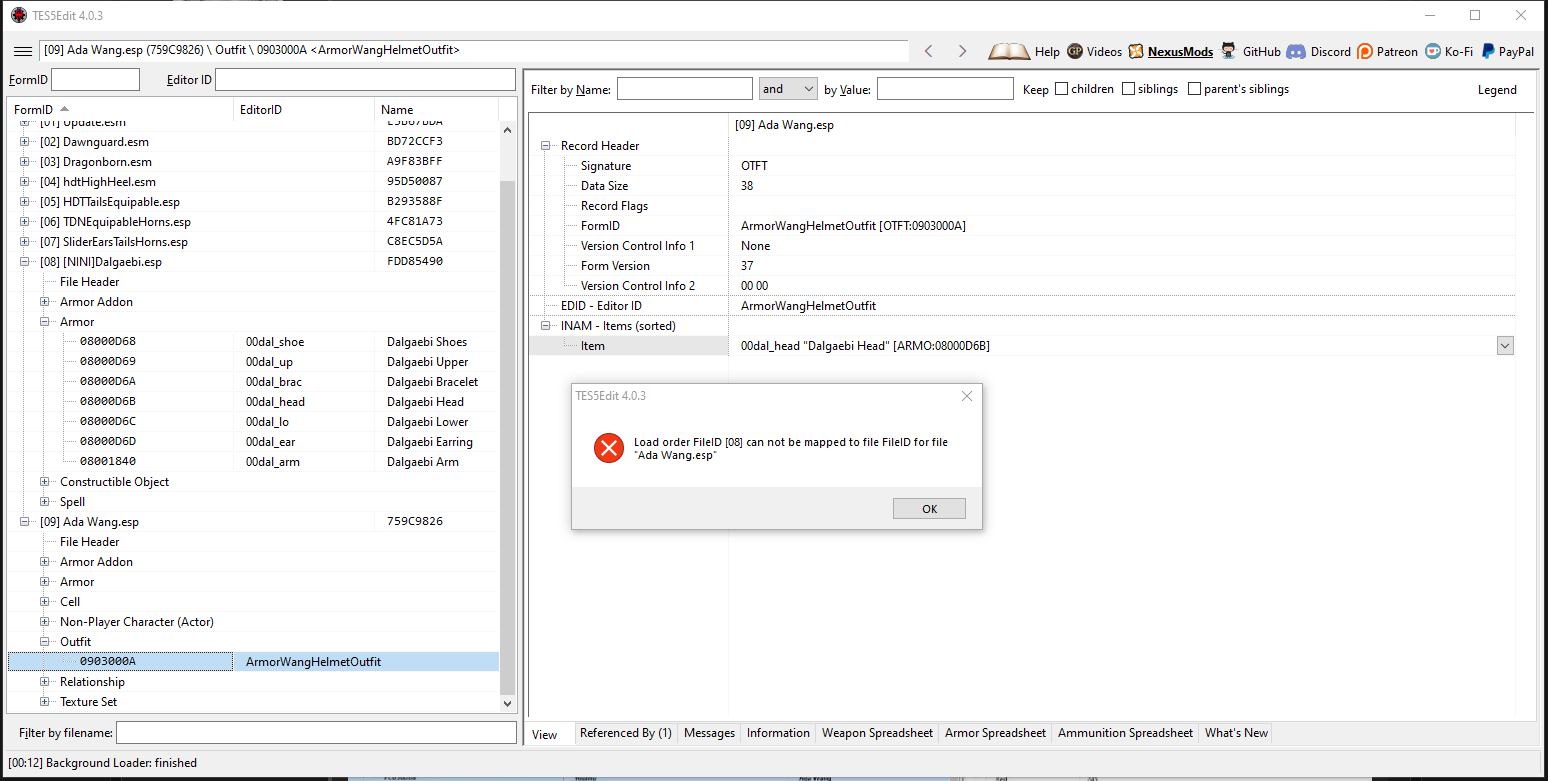Screen dimensions: 1548x781
Task: Click the TES5Edit title bar app icon
Action: [18, 15]
